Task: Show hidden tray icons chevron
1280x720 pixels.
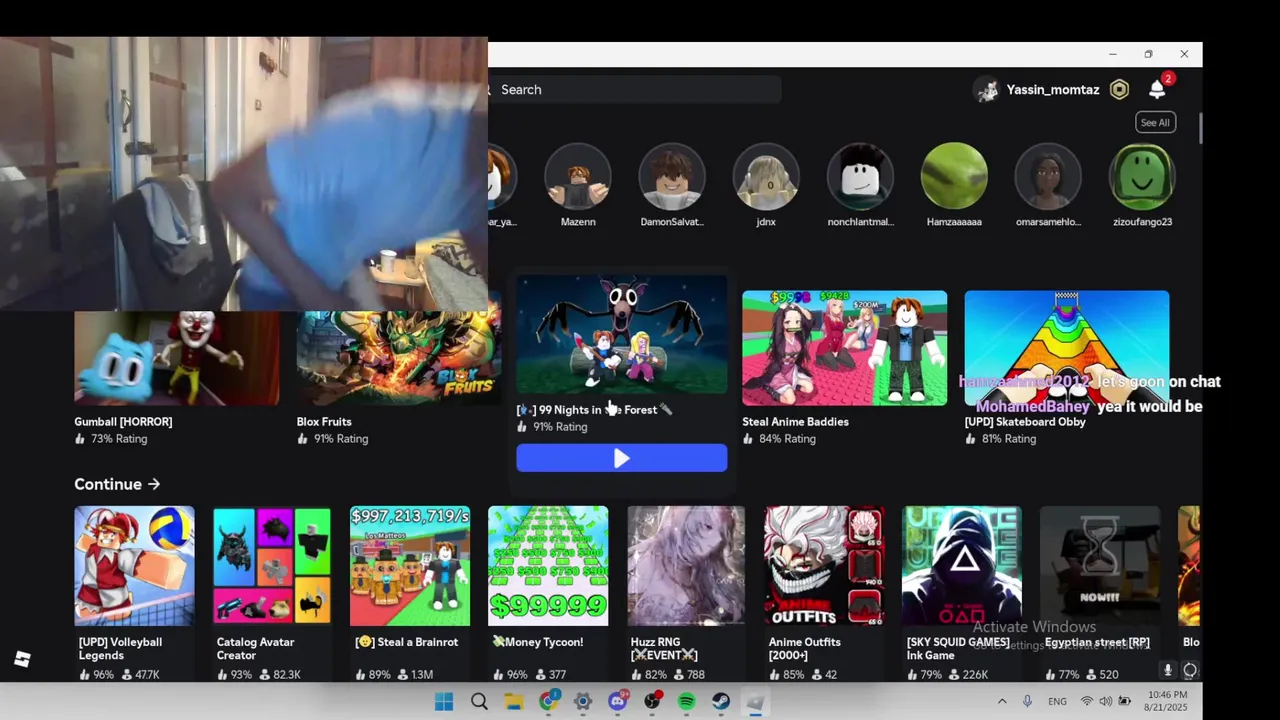Action: click(1002, 702)
